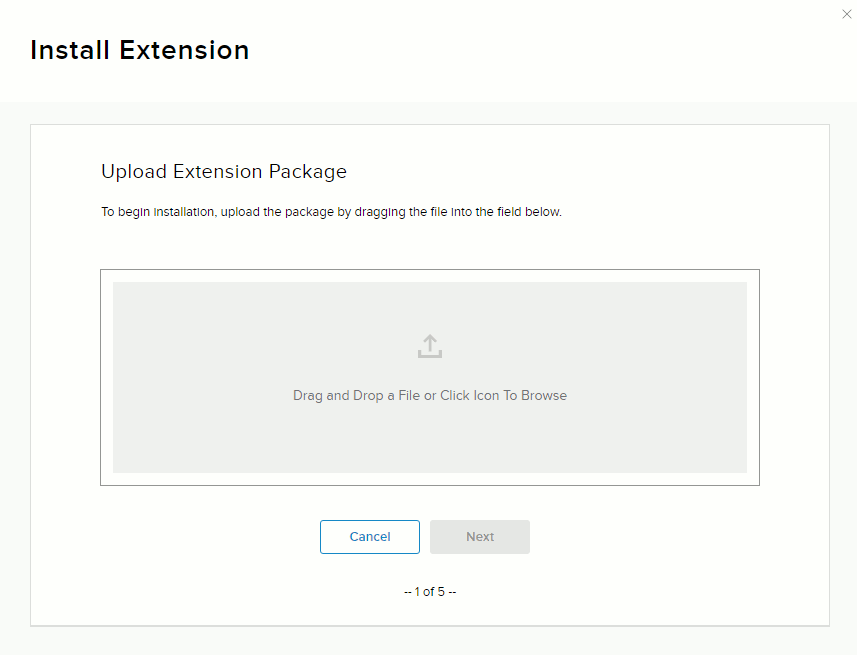The width and height of the screenshot is (857, 655).
Task: Click the word 'Package' in the section heading
Action: [x=308, y=171]
